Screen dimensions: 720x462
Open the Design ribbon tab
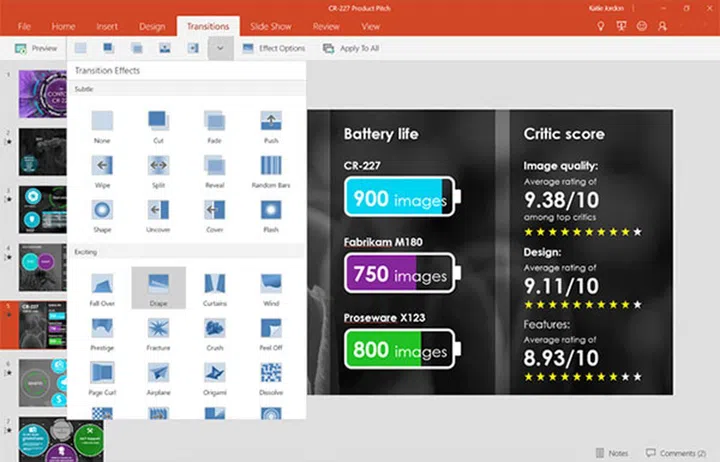click(x=152, y=26)
